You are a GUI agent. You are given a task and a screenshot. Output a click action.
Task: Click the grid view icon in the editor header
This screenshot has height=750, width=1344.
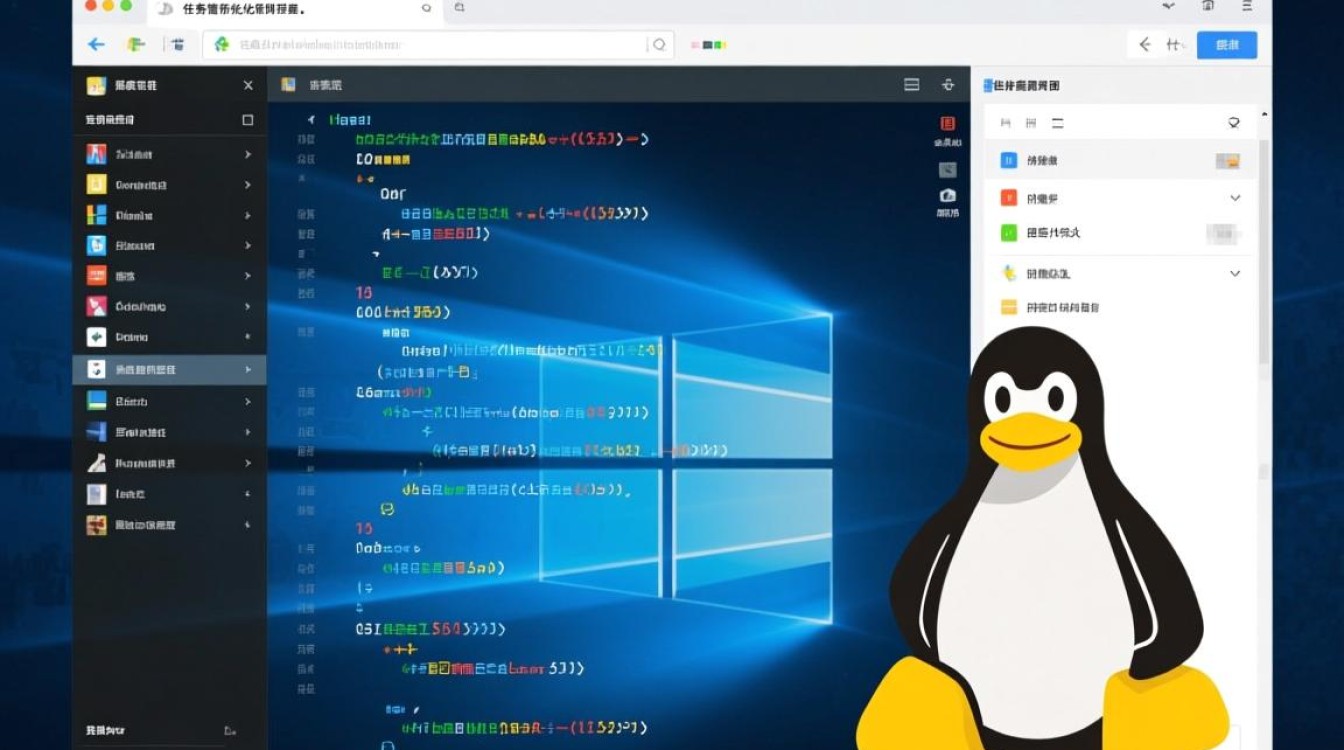click(911, 85)
